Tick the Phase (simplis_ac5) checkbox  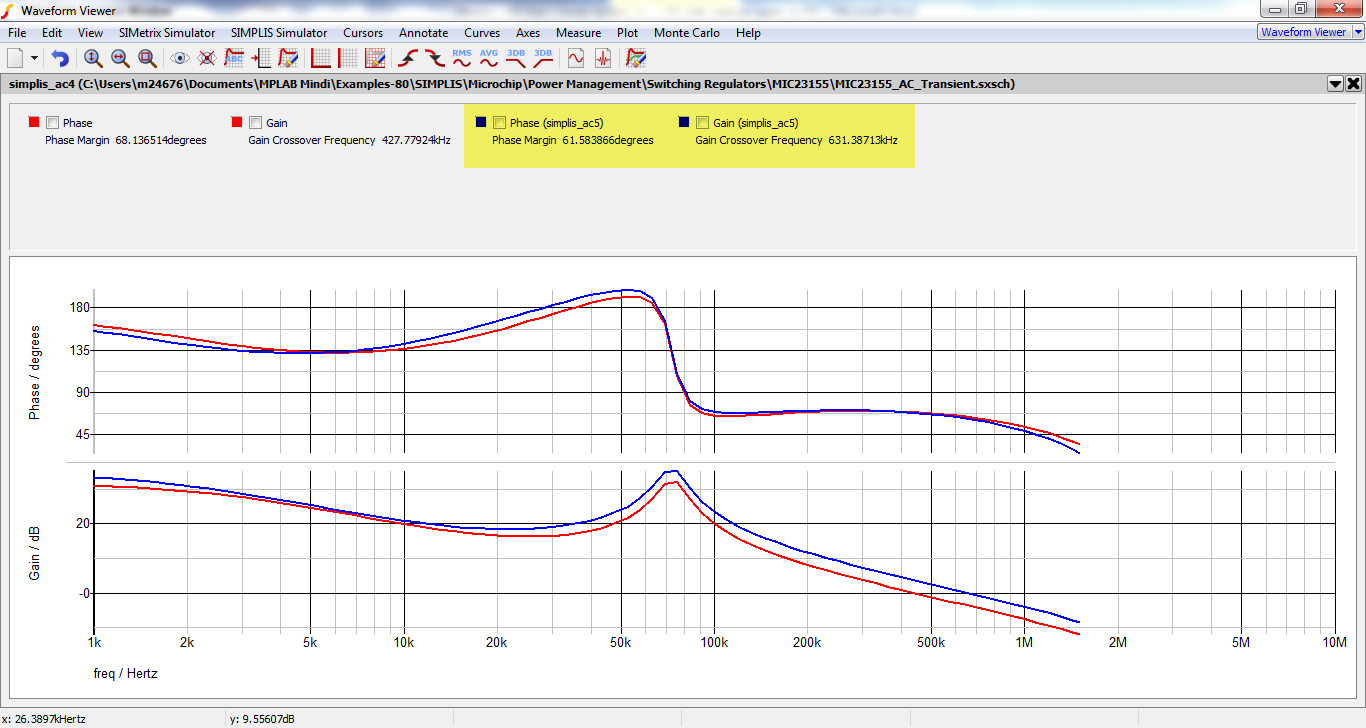pos(499,123)
